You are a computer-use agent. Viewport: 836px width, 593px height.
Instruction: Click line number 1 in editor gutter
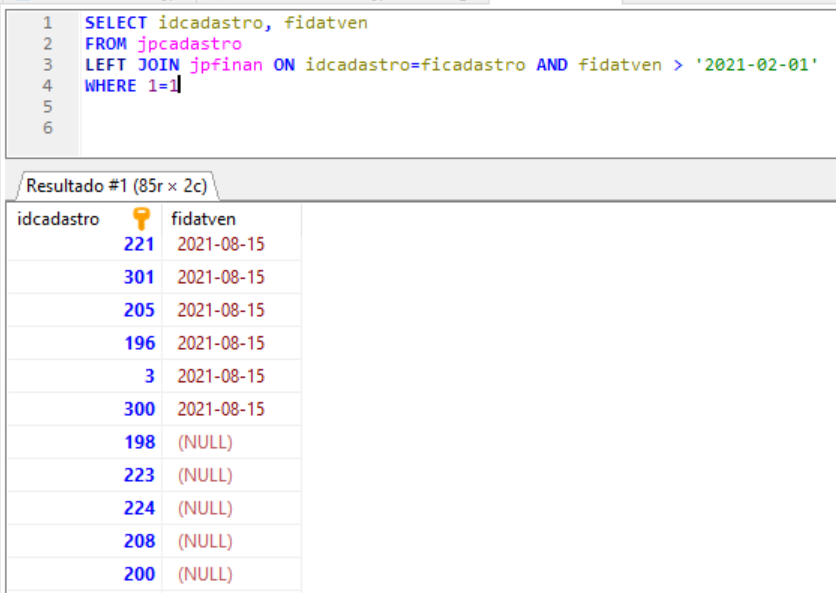point(48,23)
